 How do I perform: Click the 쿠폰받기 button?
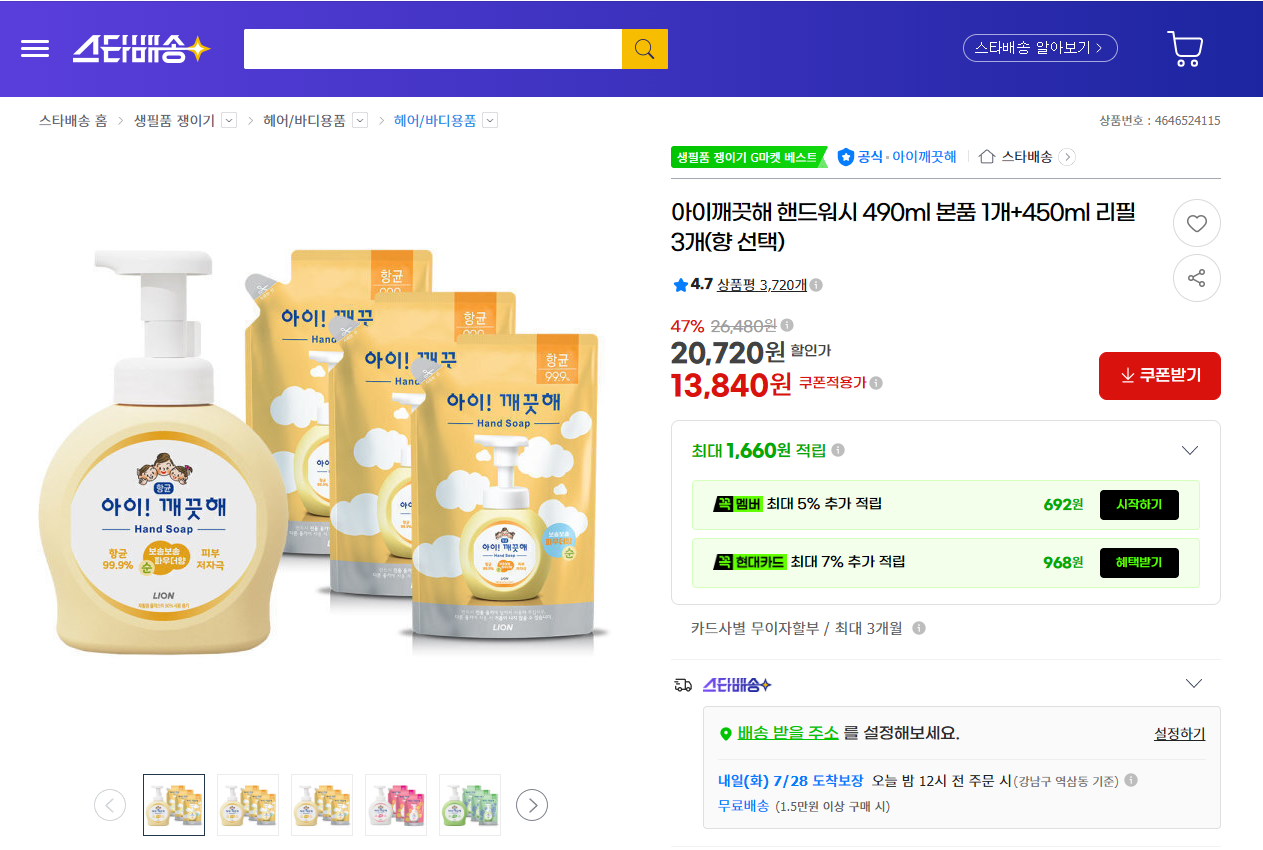click(x=1160, y=375)
